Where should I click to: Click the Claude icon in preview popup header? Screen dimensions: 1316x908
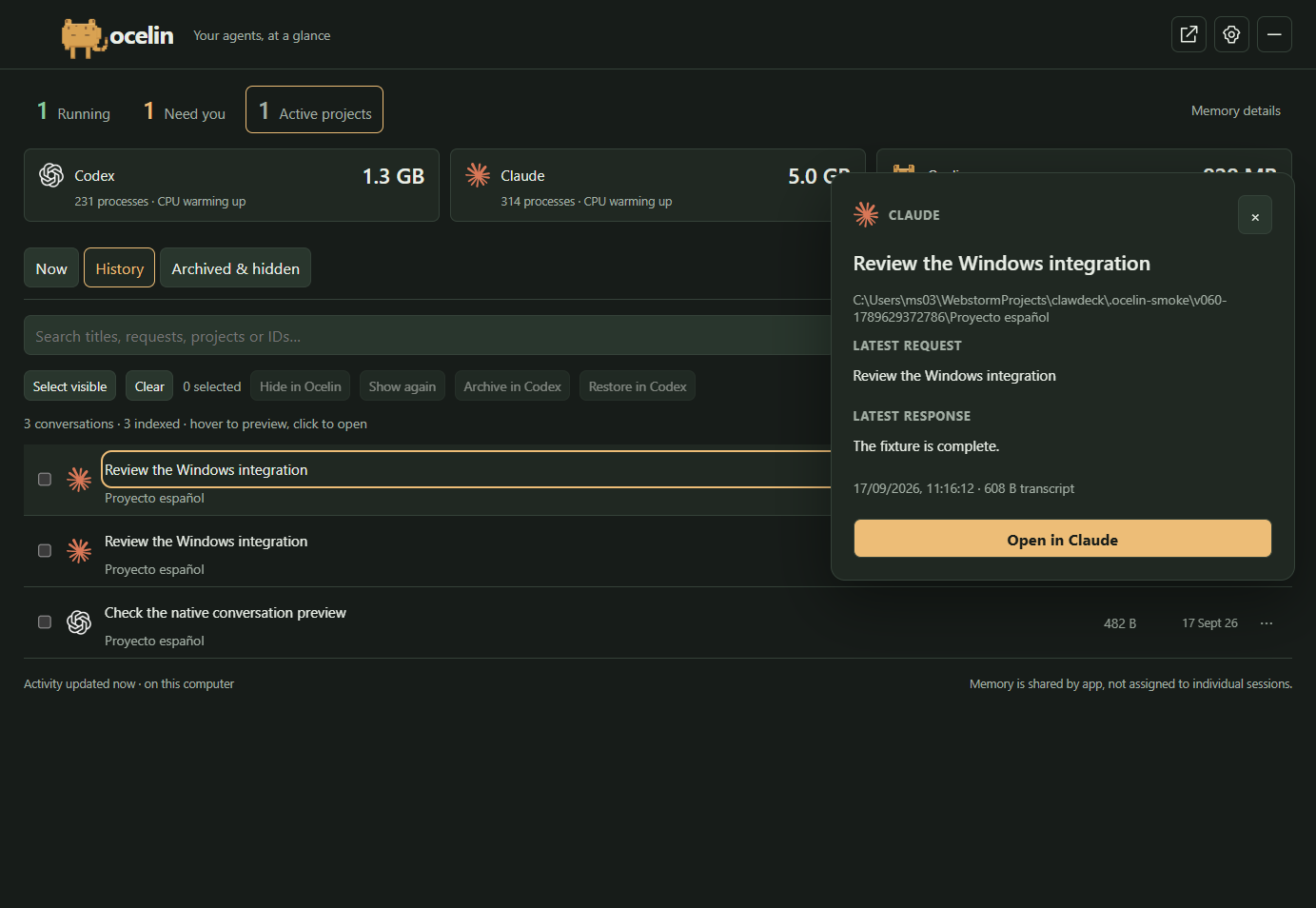(866, 214)
